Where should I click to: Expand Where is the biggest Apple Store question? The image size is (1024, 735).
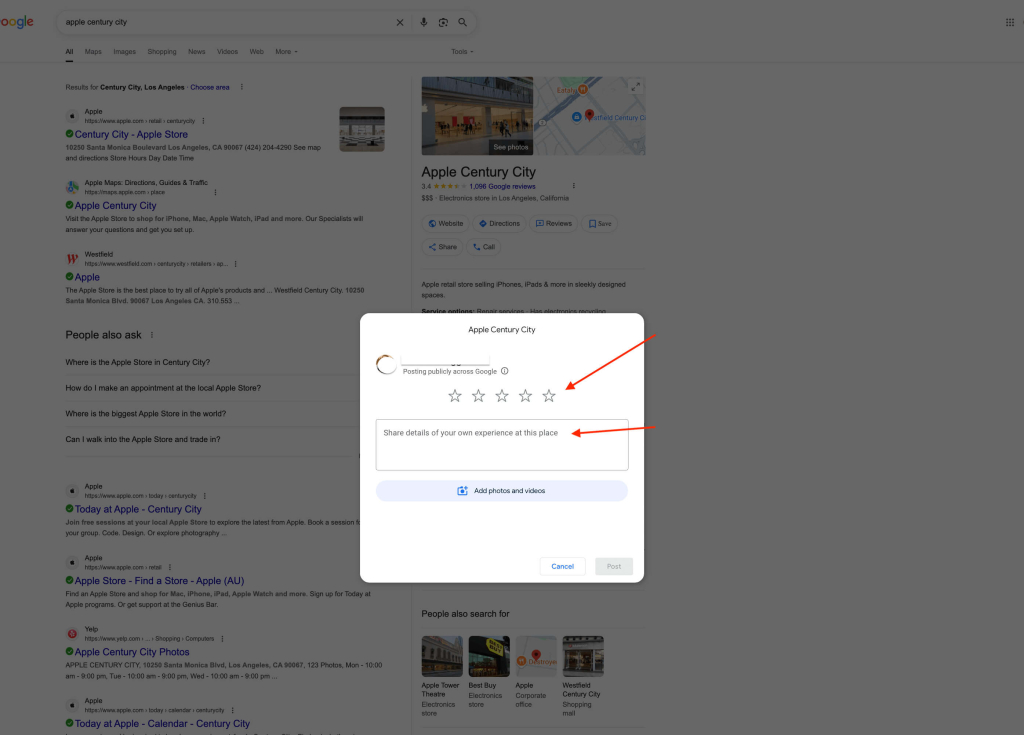(x=212, y=414)
